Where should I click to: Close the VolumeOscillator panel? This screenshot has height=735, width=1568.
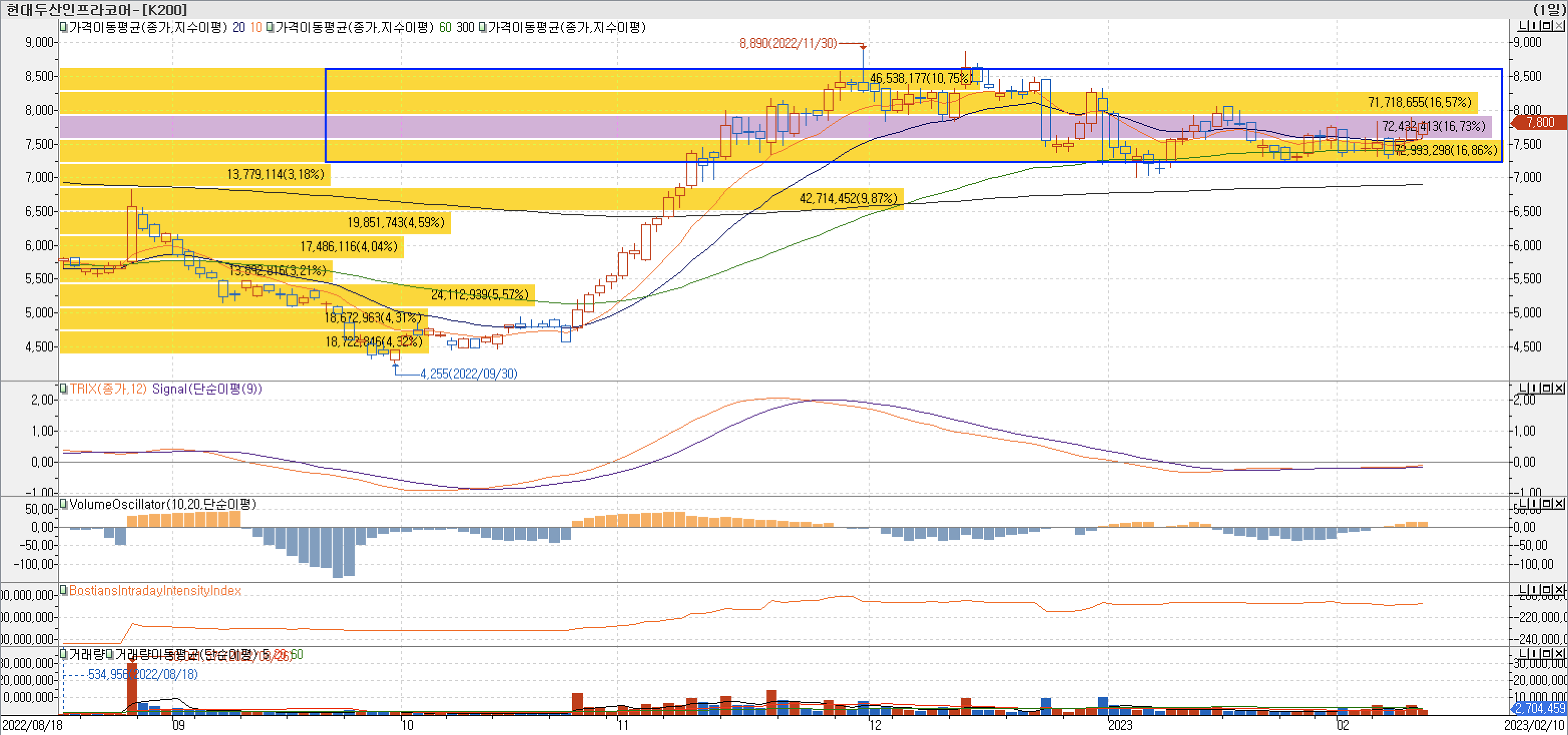click(x=1559, y=503)
